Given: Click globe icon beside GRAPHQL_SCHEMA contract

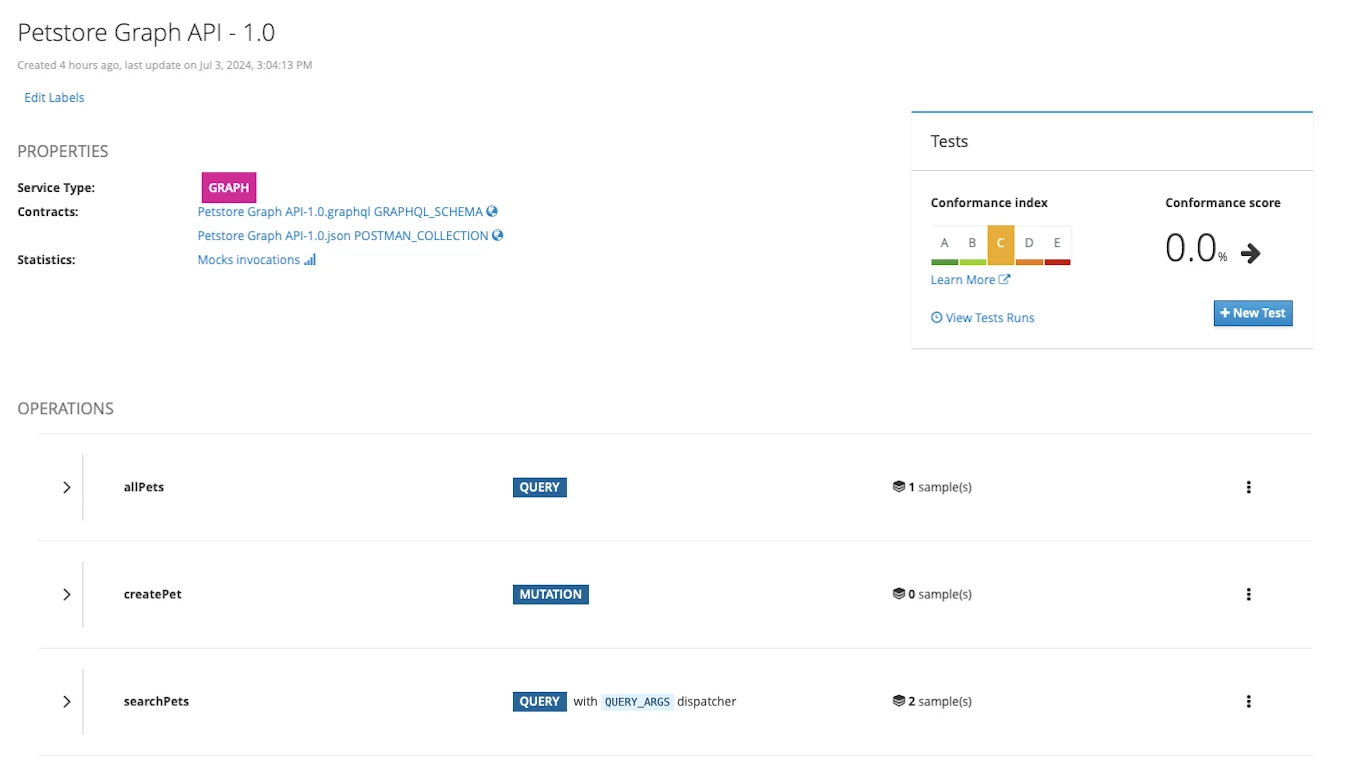Looking at the screenshot, I should [x=492, y=212].
